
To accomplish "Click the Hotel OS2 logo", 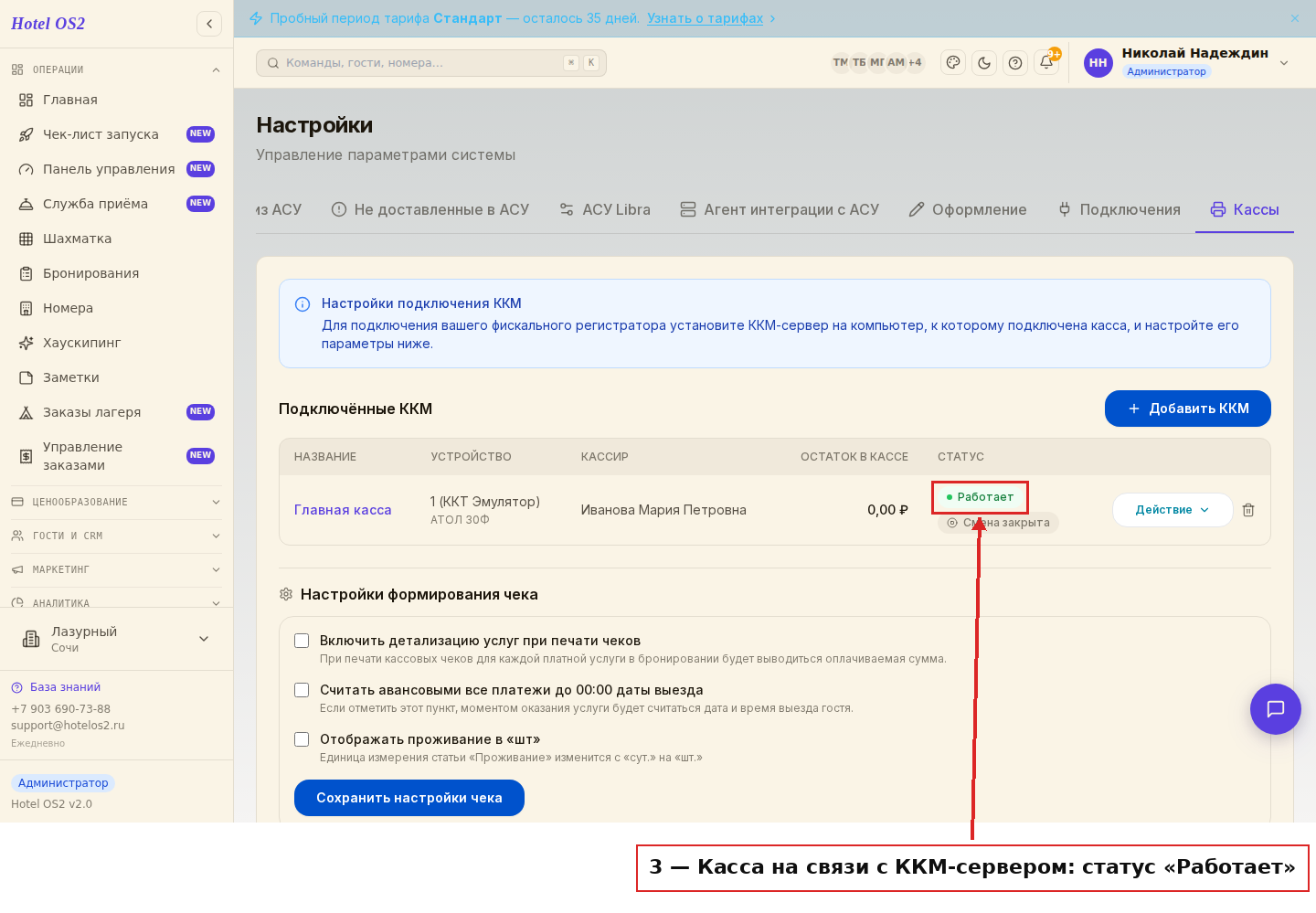I will click(48, 24).
